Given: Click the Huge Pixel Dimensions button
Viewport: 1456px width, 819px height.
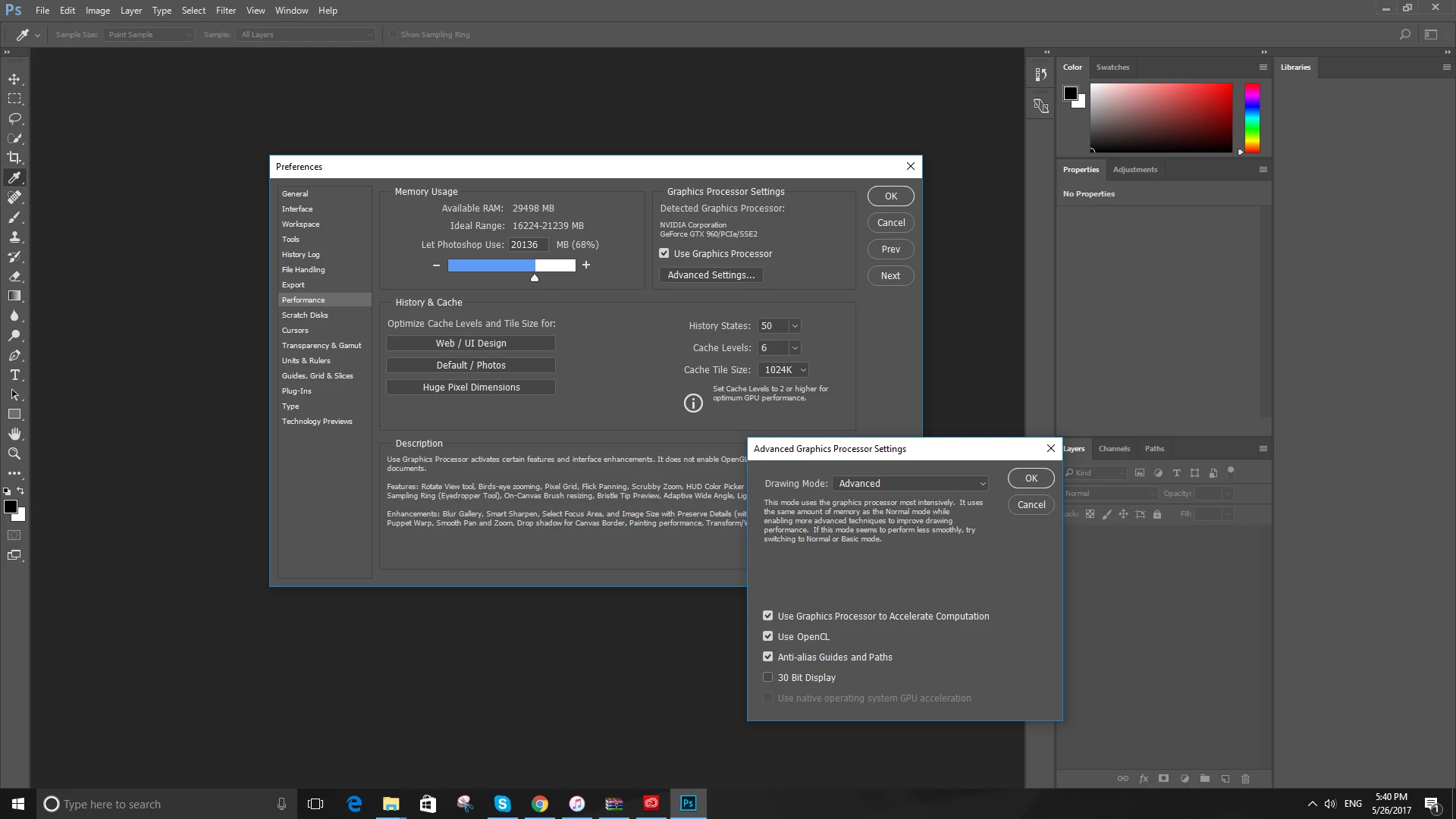Looking at the screenshot, I should (471, 387).
